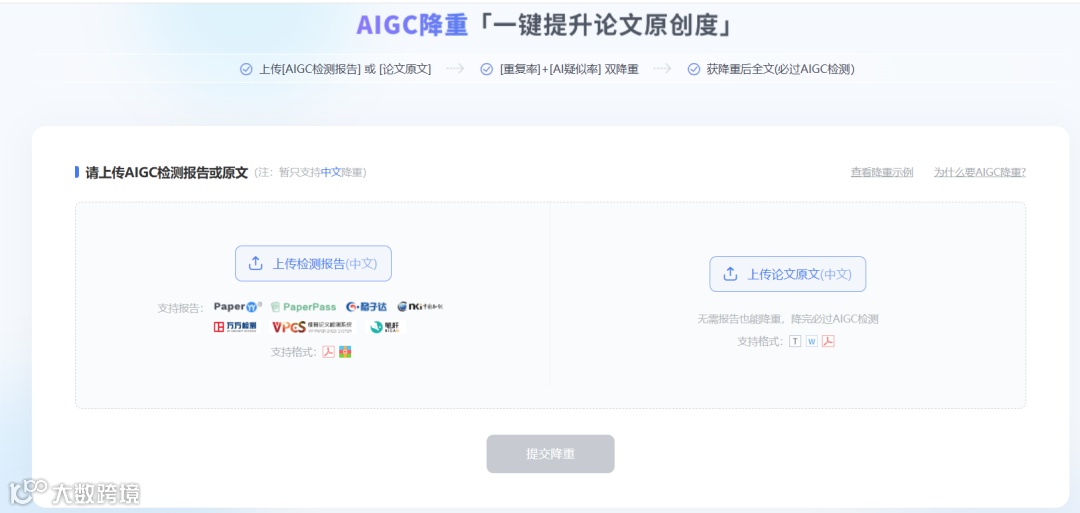Click the PaperYY report logo
The image size is (1080, 513).
click(x=238, y=307)
